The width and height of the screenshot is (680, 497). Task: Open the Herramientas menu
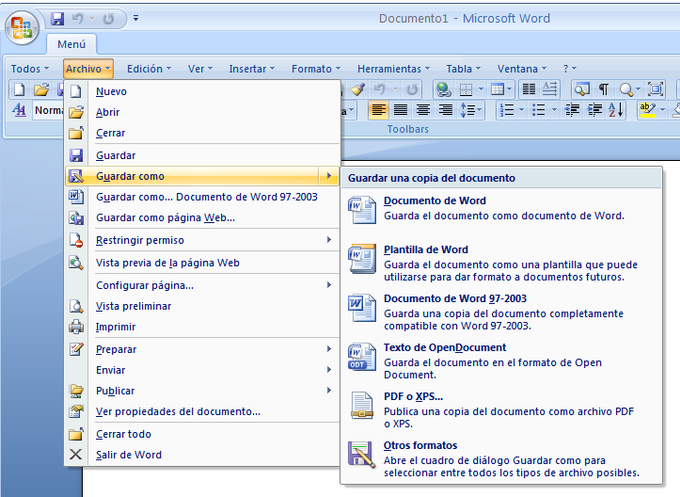[393, 69]
